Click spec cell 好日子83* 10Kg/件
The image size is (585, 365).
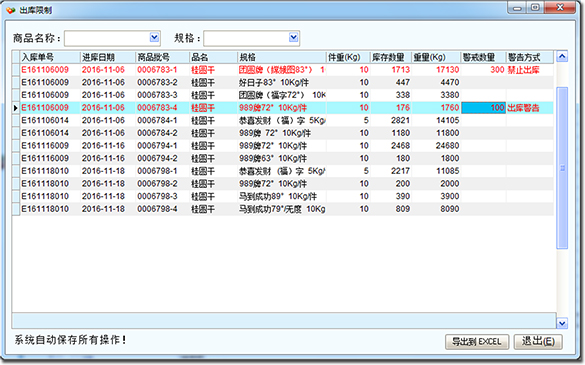[x=282, y=82]
